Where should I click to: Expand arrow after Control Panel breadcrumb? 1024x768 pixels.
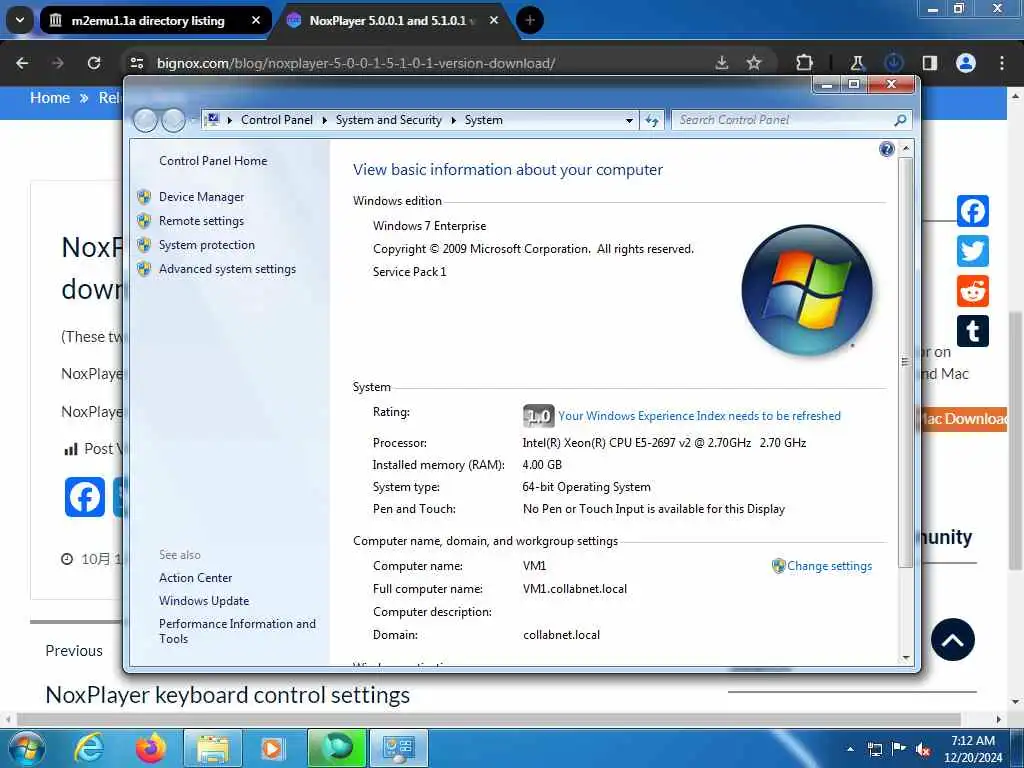coord(325,120)
